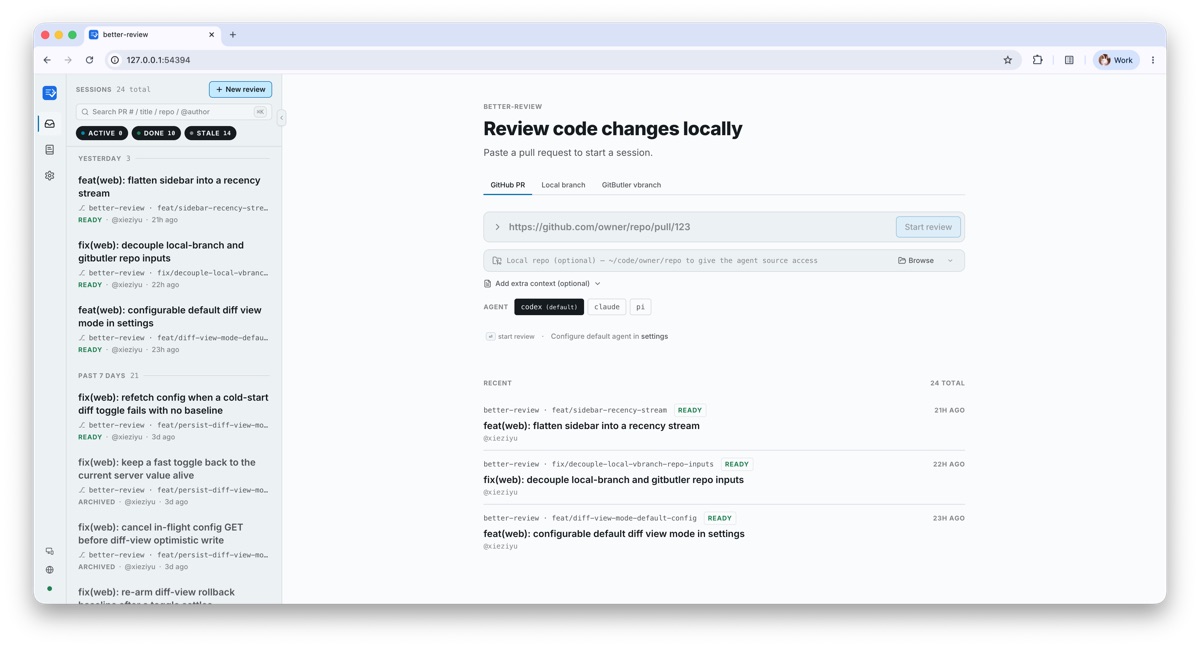Screen dimensions: 1200x648
Task: Click the 22H AGO timestamp in Recent list
Action: [949, 464]
